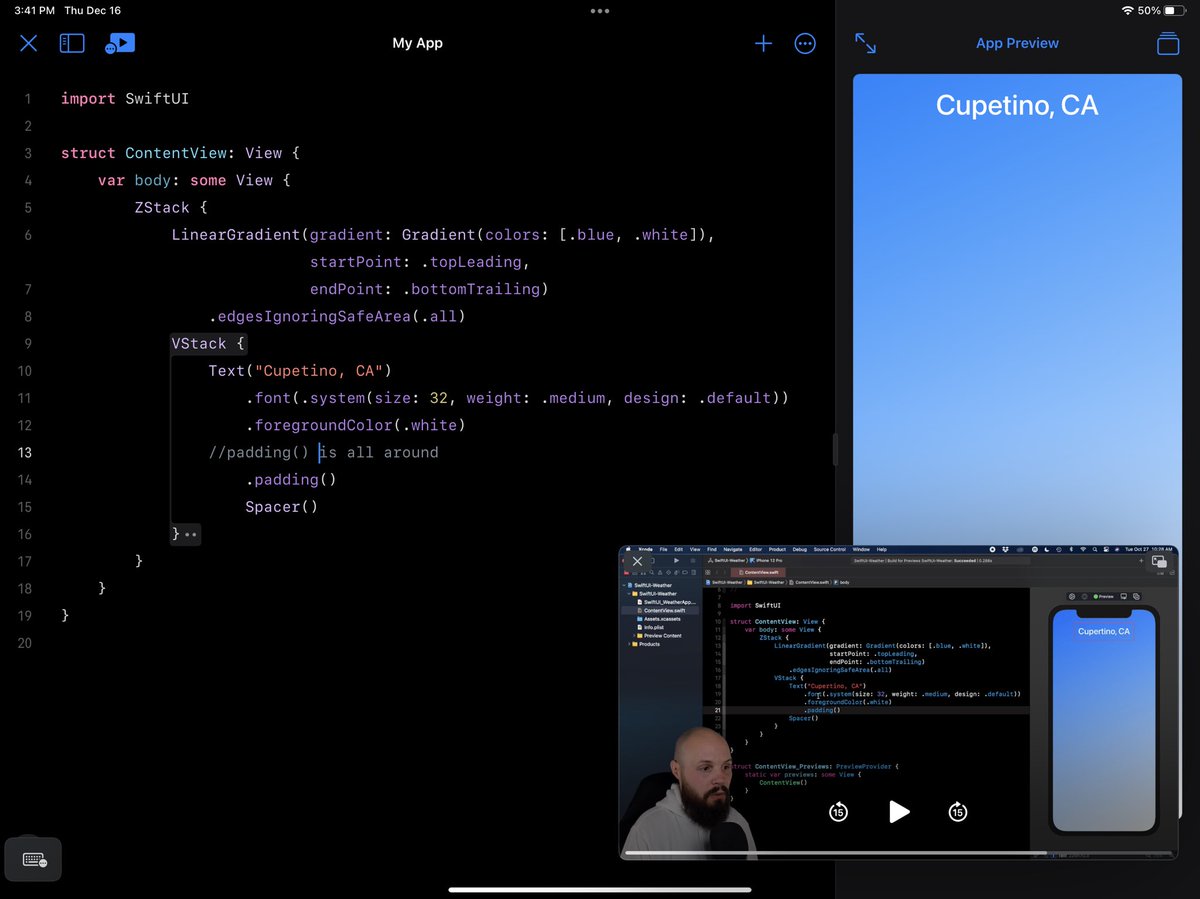Screen dimensions: 1200x899
Task: Open the ellipsis menu on the video overlay
Action: (600, 10)
